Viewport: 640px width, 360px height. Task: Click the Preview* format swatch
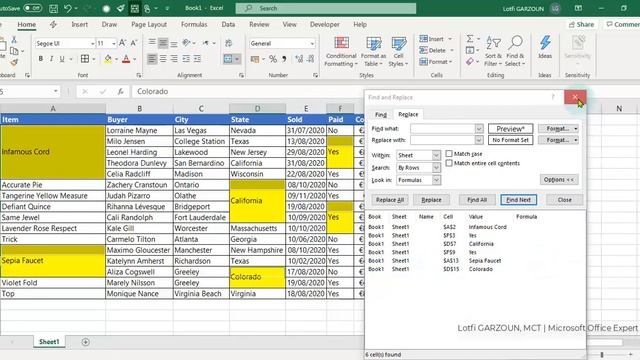510,129
